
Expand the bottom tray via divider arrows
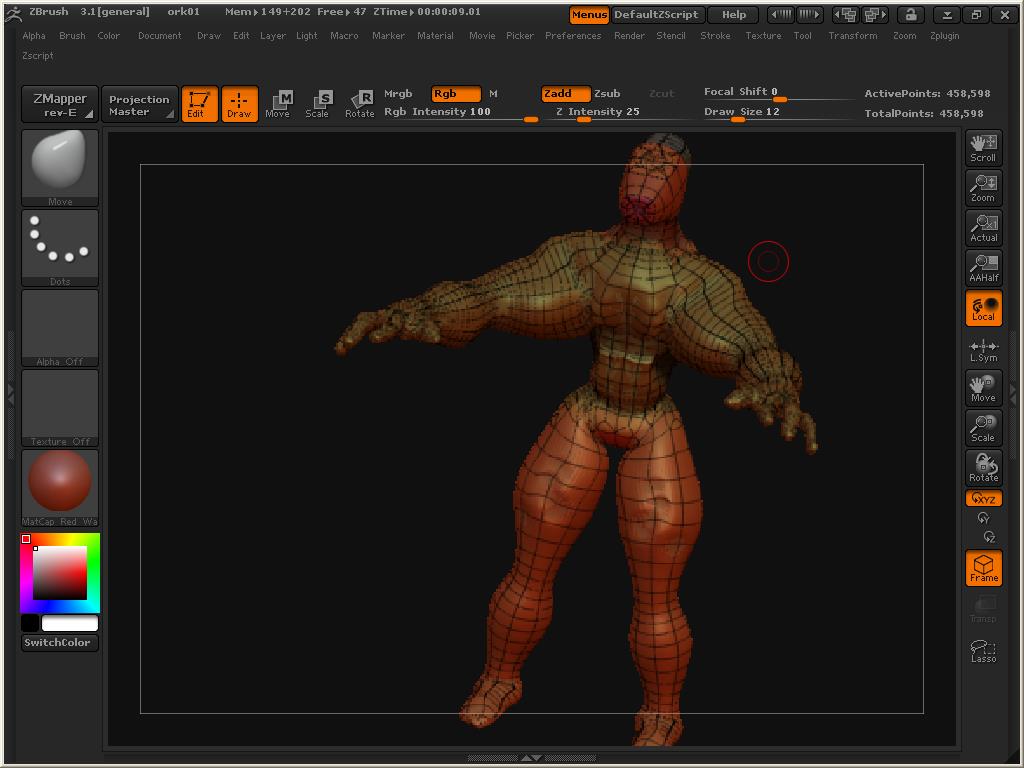pyautogui.click(x=531, y=758)
